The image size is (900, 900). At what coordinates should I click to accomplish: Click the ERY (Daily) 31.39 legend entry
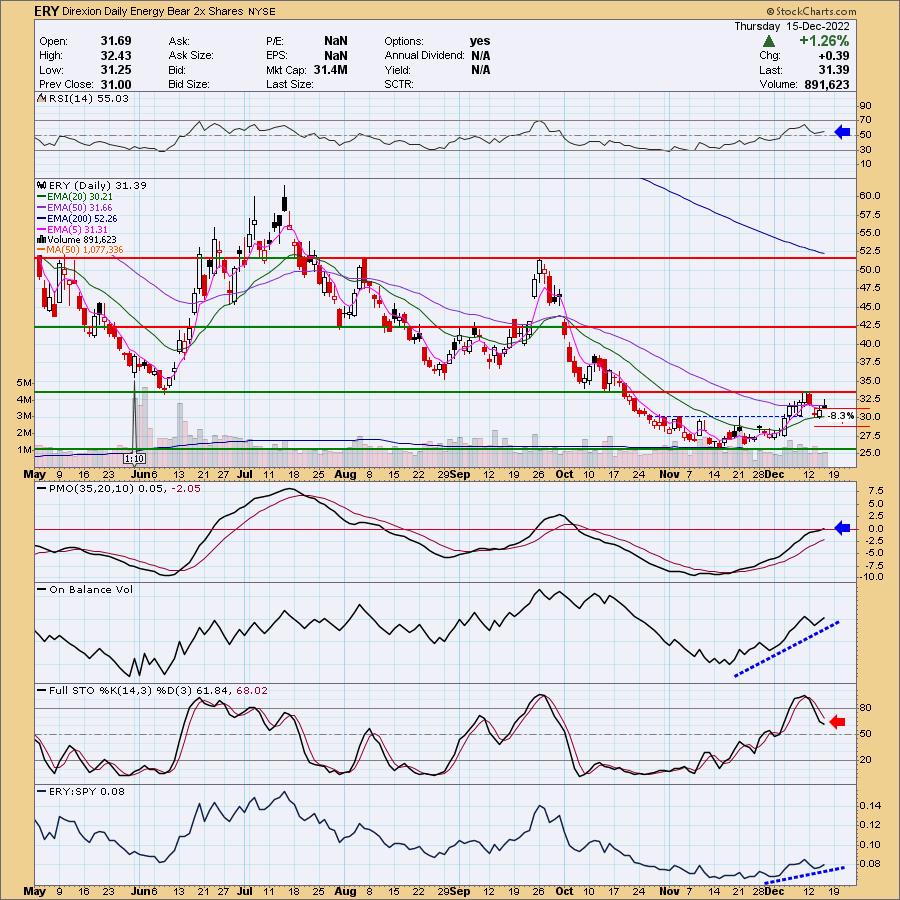tap(98, 185)
